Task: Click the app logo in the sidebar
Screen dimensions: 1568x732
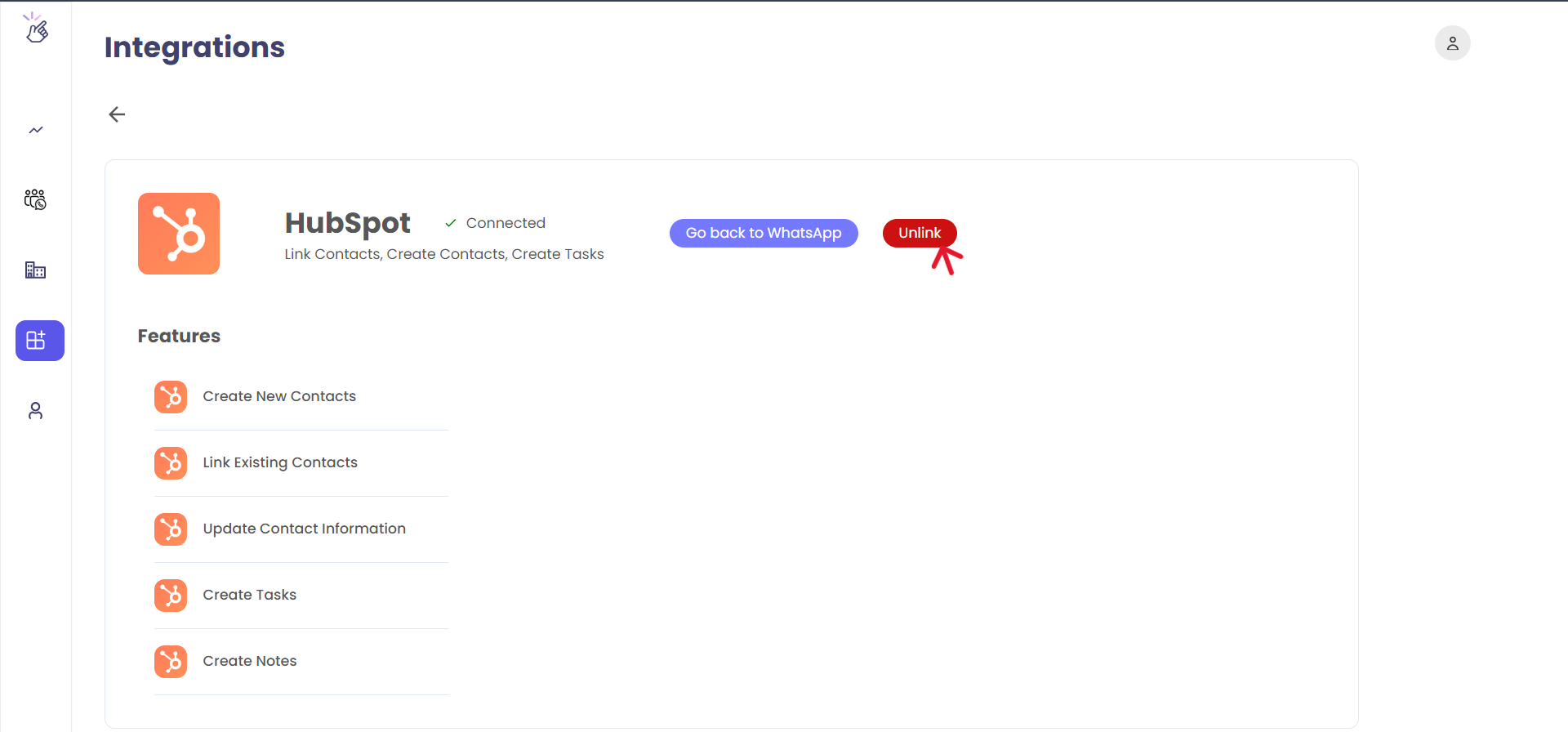Action: coord(36,28)
